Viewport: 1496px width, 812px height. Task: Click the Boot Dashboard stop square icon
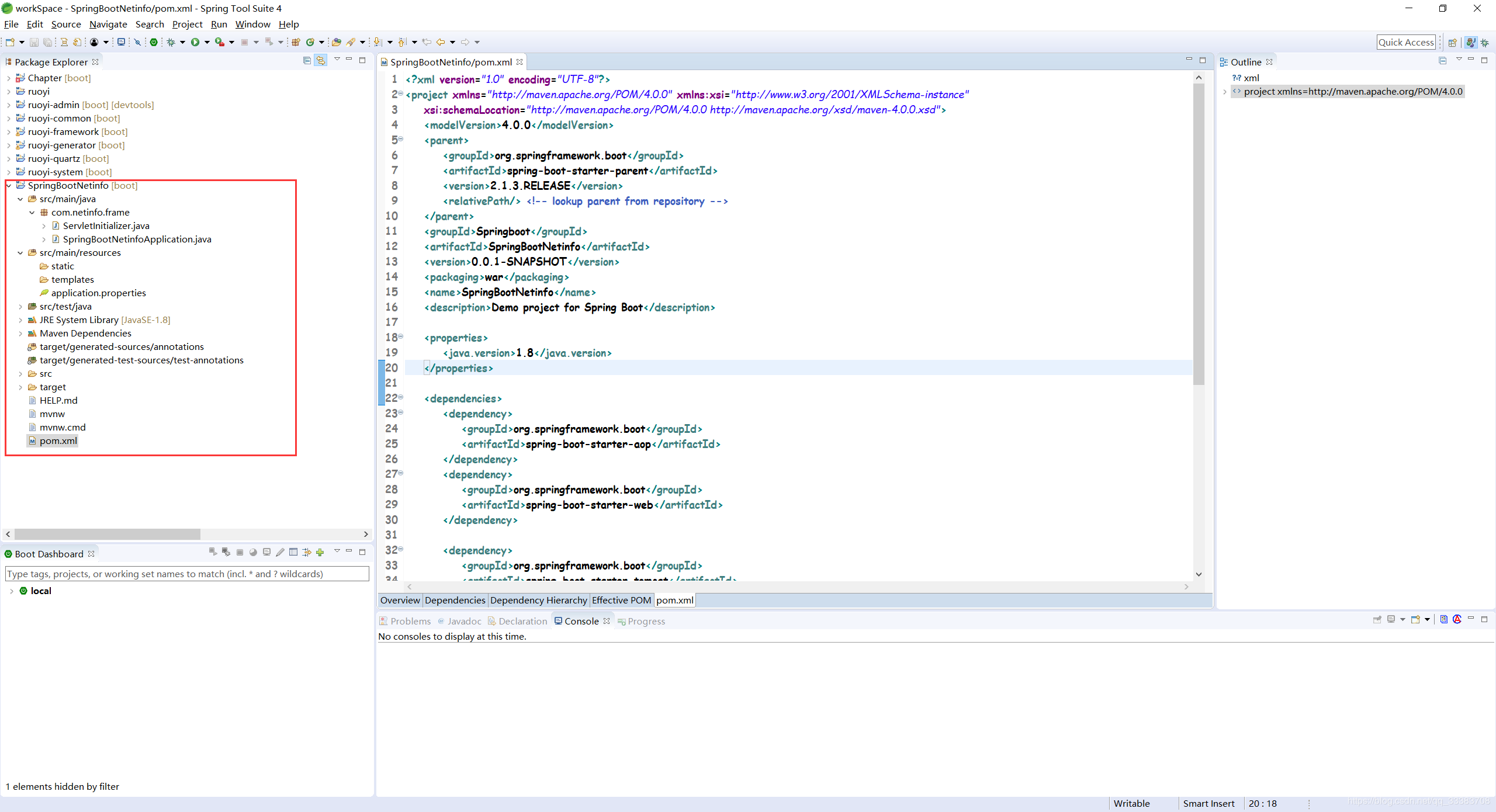click(x=240, y=553)
